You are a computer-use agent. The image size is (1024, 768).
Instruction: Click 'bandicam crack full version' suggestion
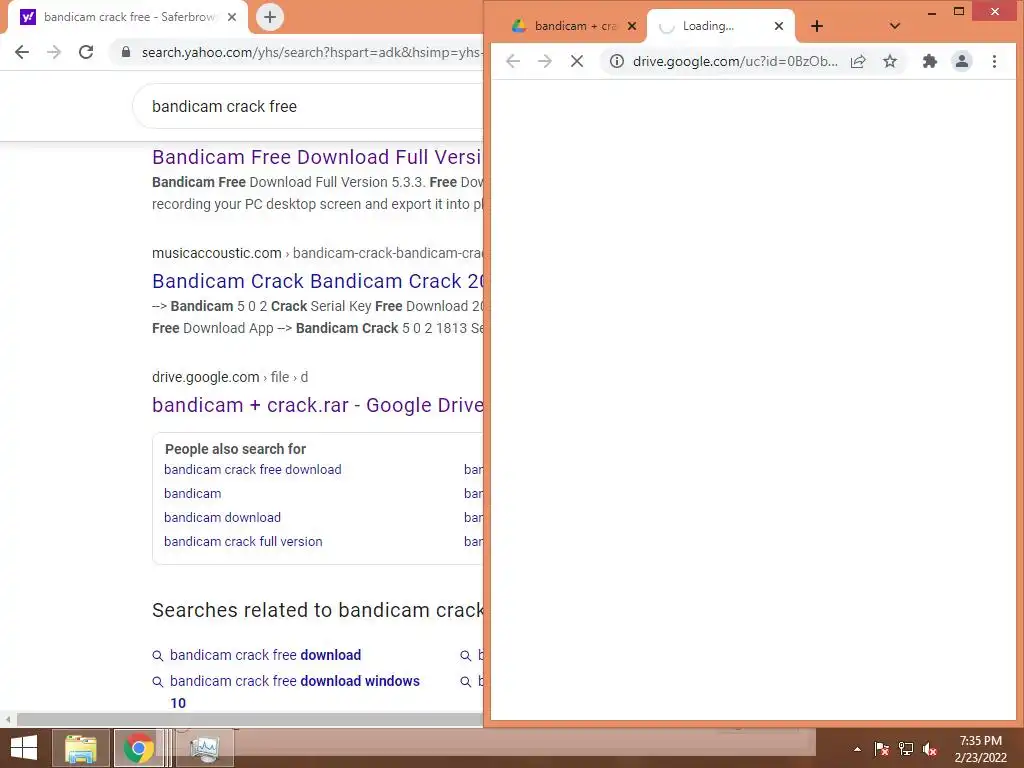[x=243, y=541]
